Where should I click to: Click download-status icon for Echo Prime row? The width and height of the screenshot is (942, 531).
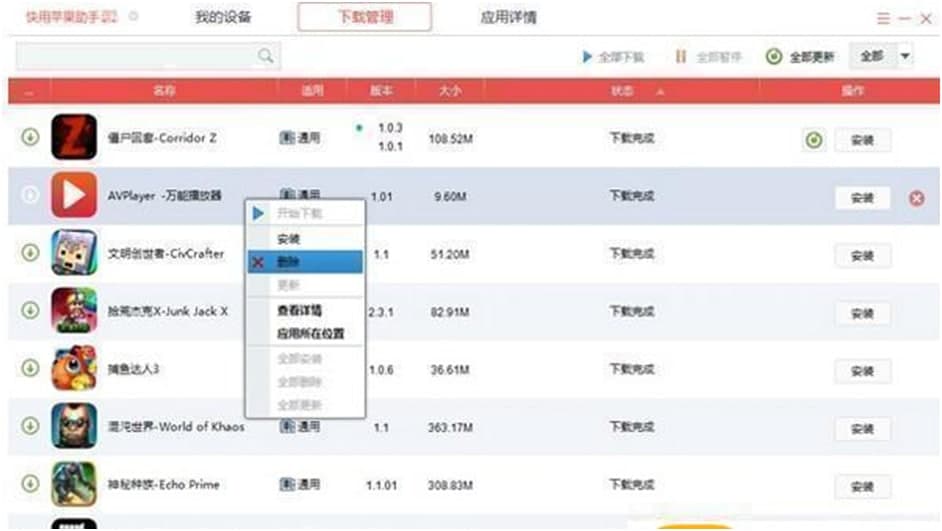tap(30, 483)
